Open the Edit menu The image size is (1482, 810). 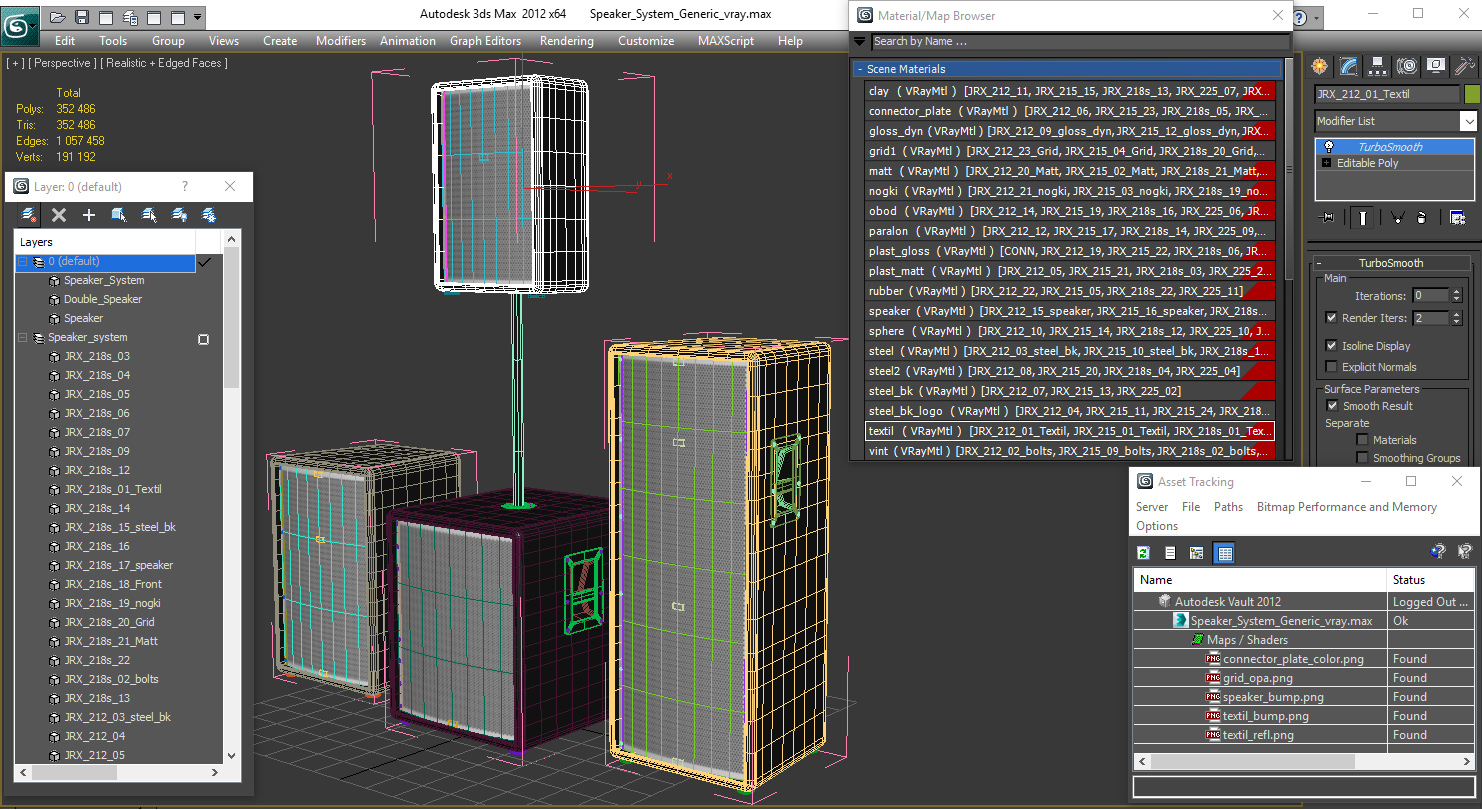coord(65,41)
